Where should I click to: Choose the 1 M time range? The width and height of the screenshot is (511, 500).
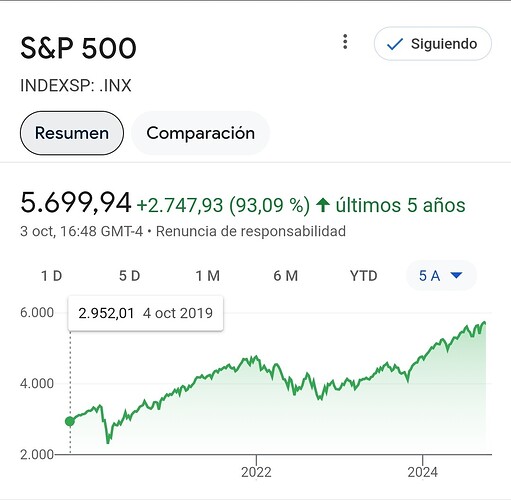[207, 276]
